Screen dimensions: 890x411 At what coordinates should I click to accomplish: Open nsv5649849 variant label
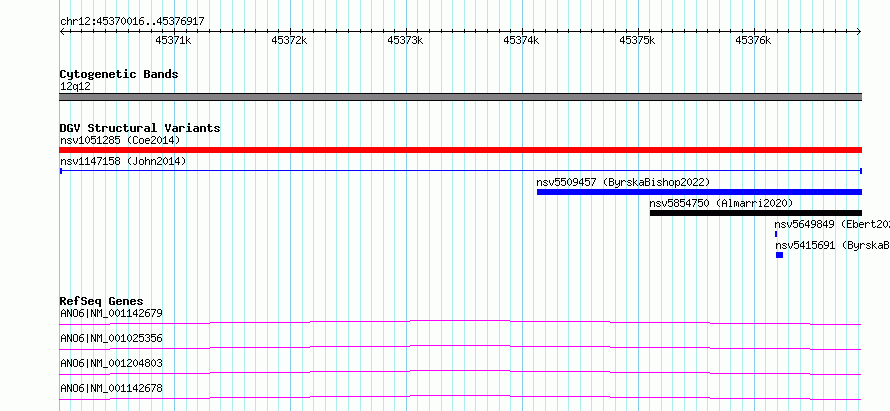click(832, 224)
